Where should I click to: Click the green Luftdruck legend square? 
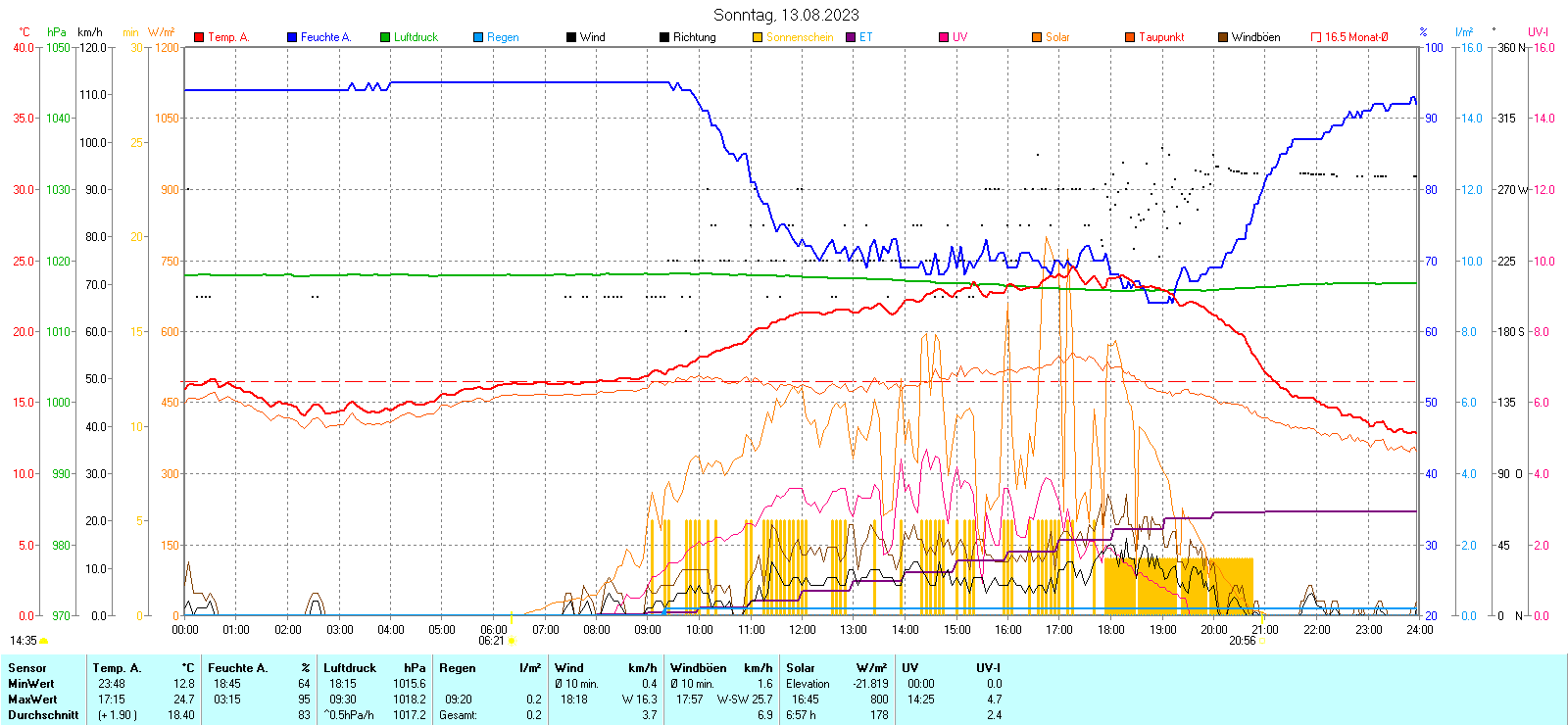coord(385,37)
